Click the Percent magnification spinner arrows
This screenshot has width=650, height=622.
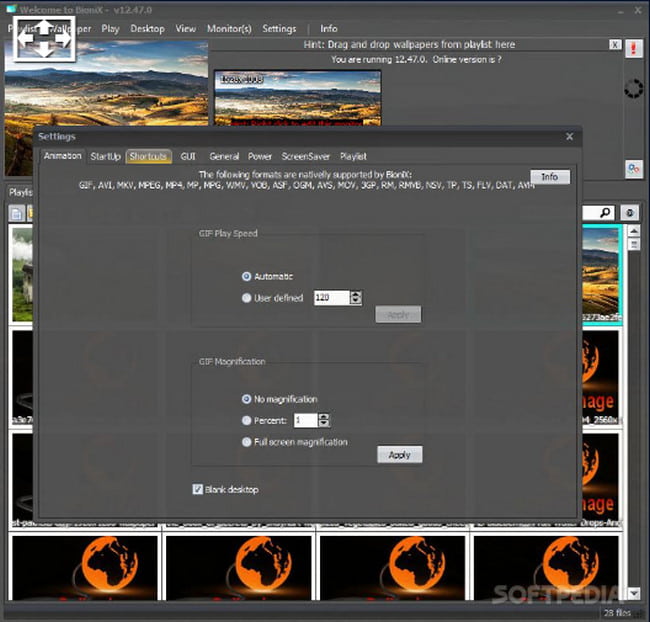(323, 421)
